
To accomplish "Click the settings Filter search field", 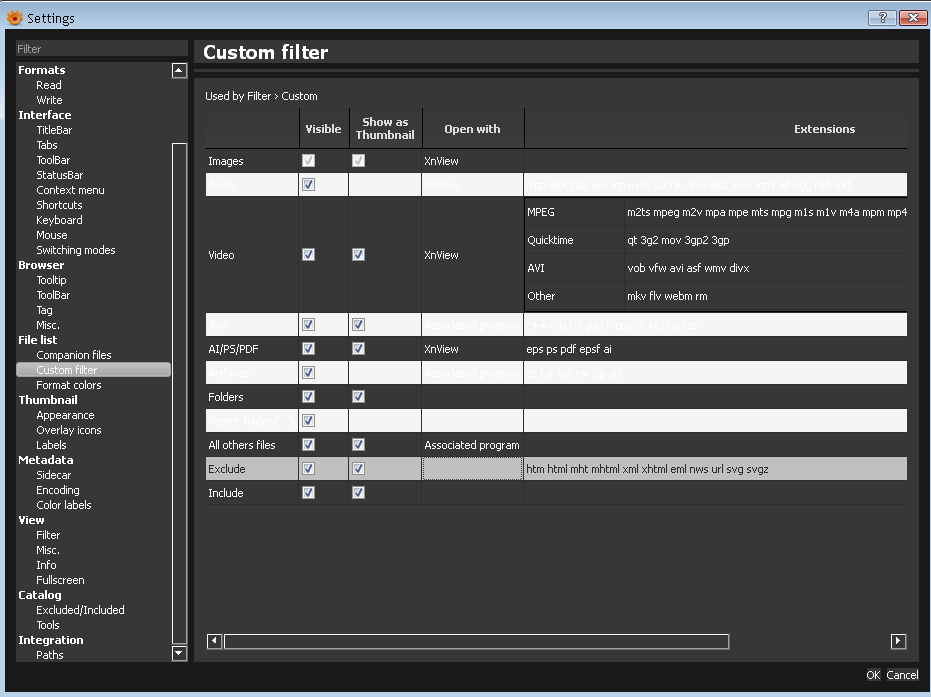I will [x=100, y=49].
